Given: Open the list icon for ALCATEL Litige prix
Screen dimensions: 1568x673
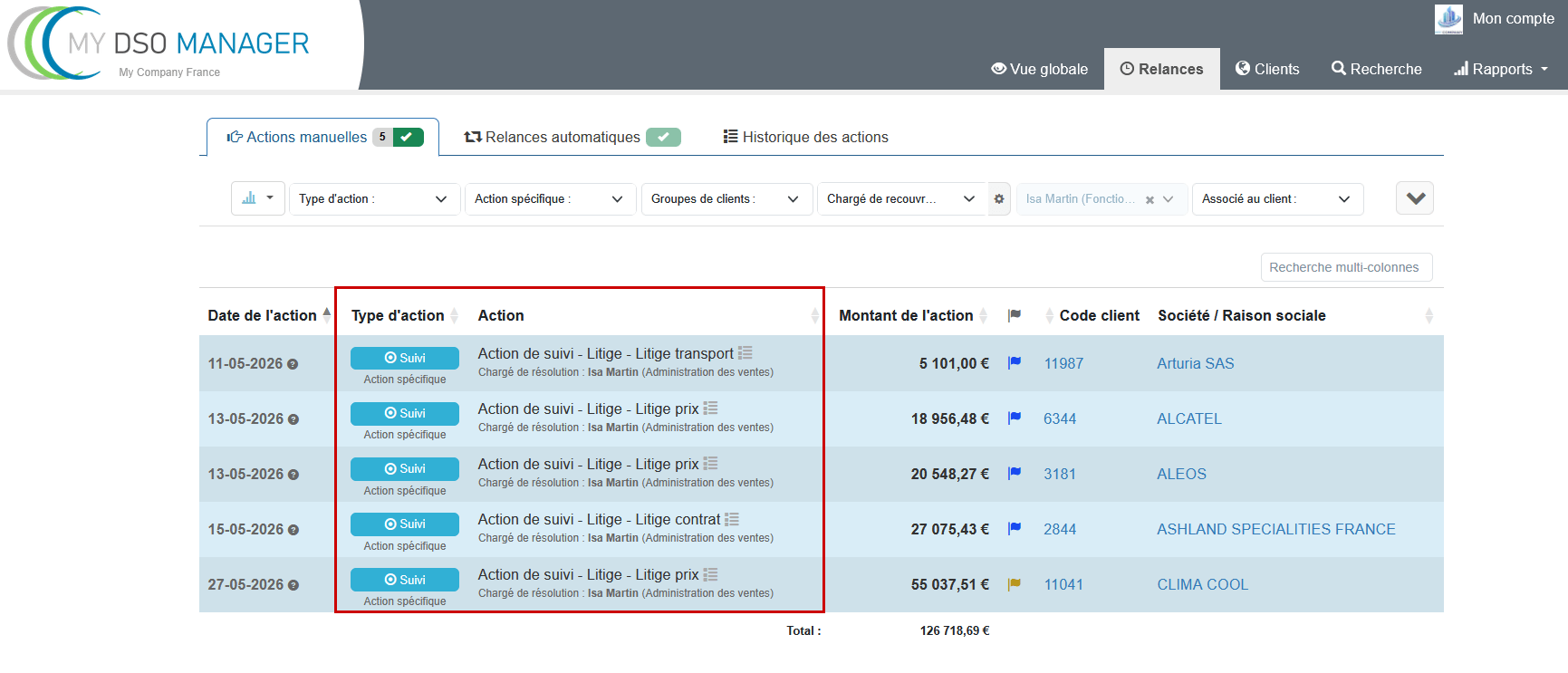Looking at the screenshot, I should [x=710, y=408].
